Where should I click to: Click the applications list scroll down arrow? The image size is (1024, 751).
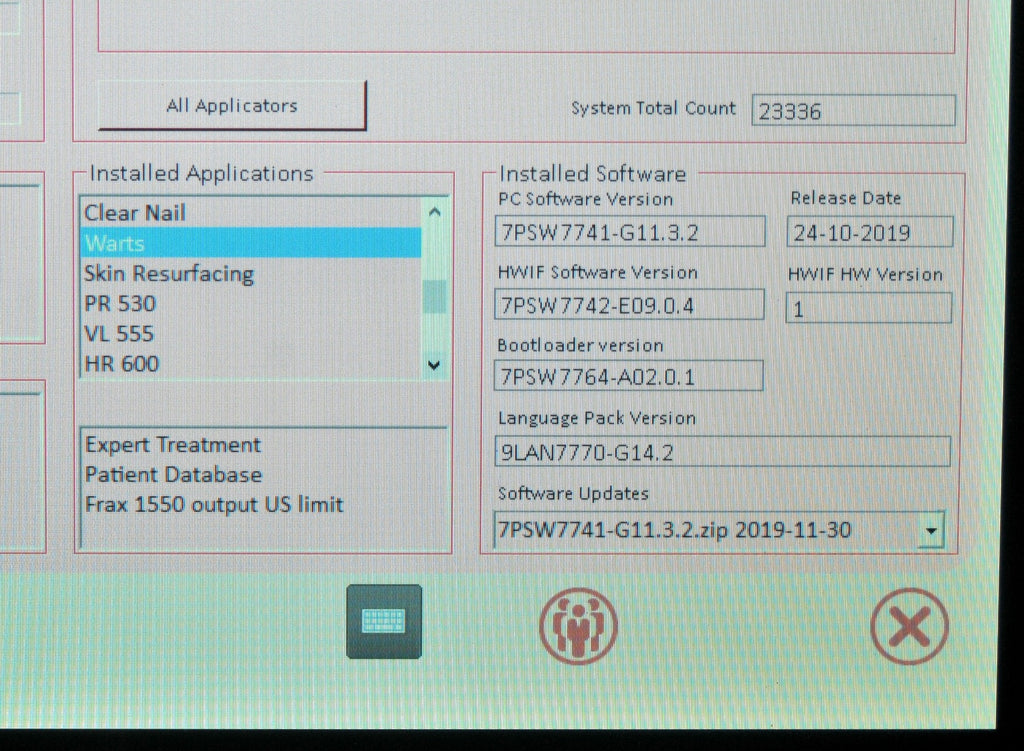(434, 365)
